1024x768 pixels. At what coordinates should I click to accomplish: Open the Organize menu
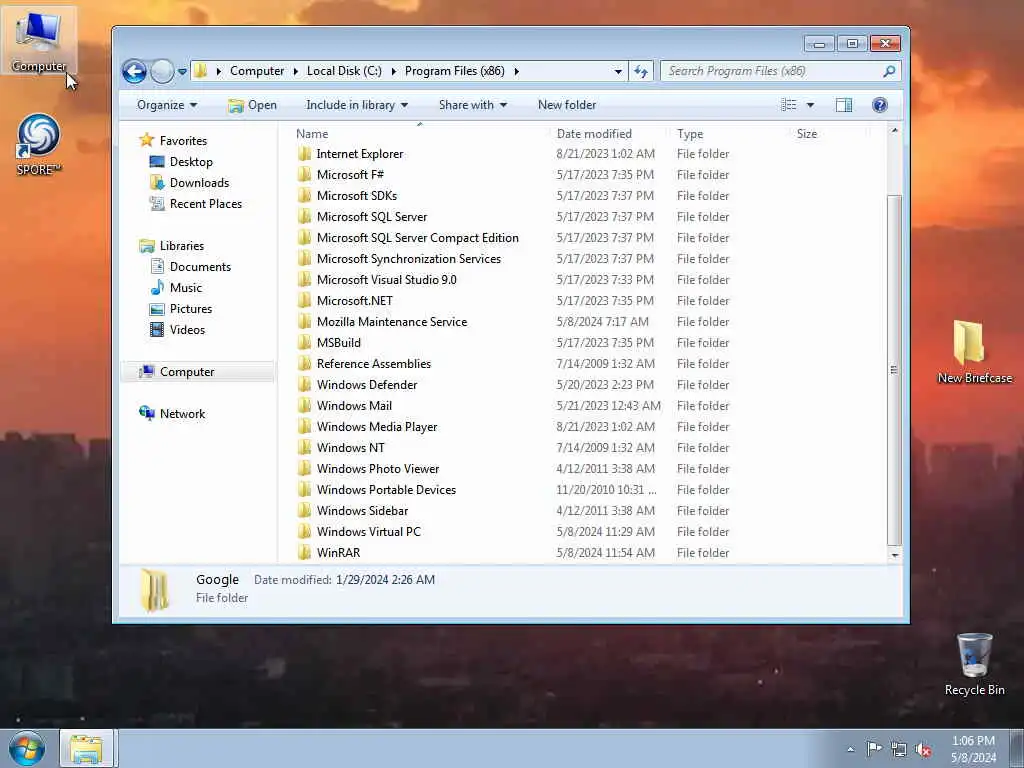tap(167, 105)
